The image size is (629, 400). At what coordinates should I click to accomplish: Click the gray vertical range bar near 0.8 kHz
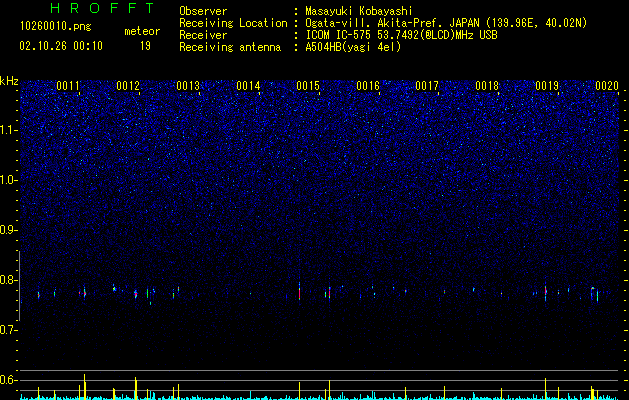(19, 286)
